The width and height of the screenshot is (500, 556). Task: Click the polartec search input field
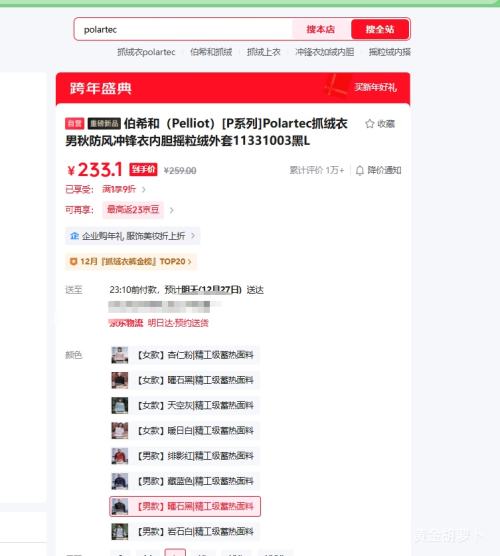(x=184, y=29)
